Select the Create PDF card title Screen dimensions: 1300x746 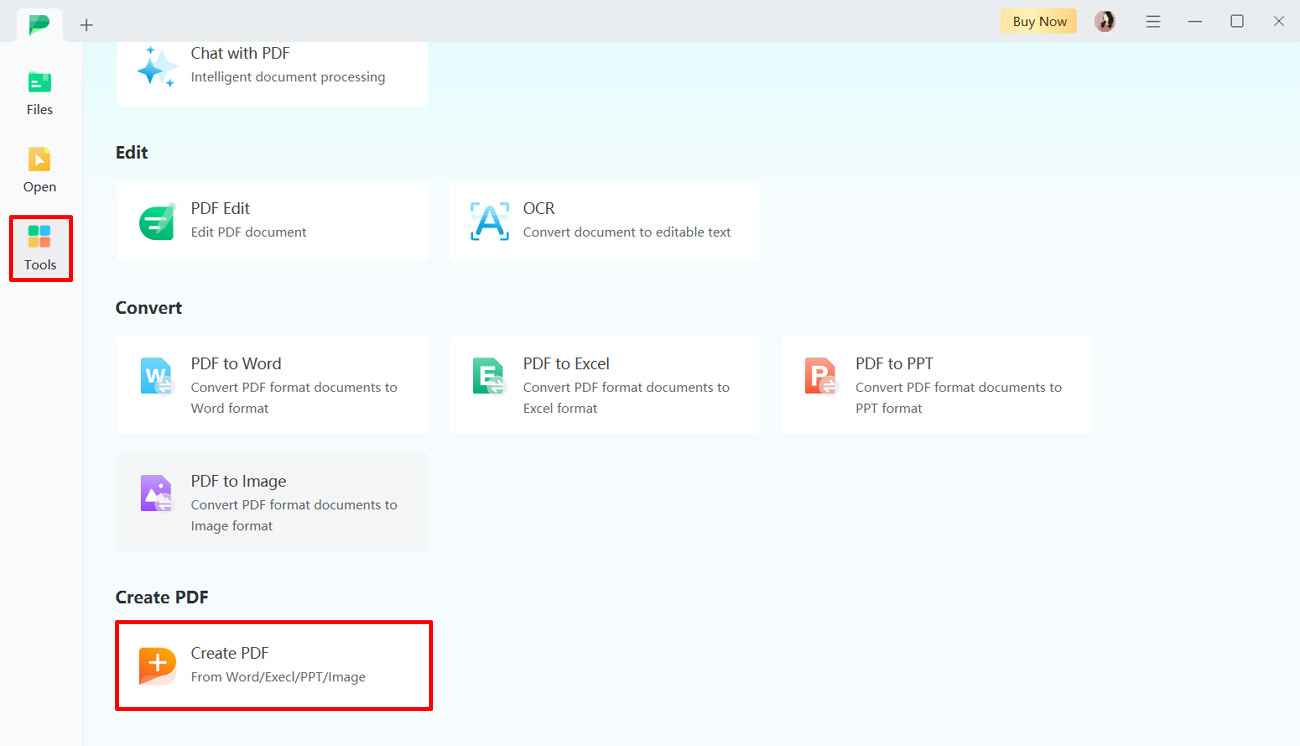230,653
